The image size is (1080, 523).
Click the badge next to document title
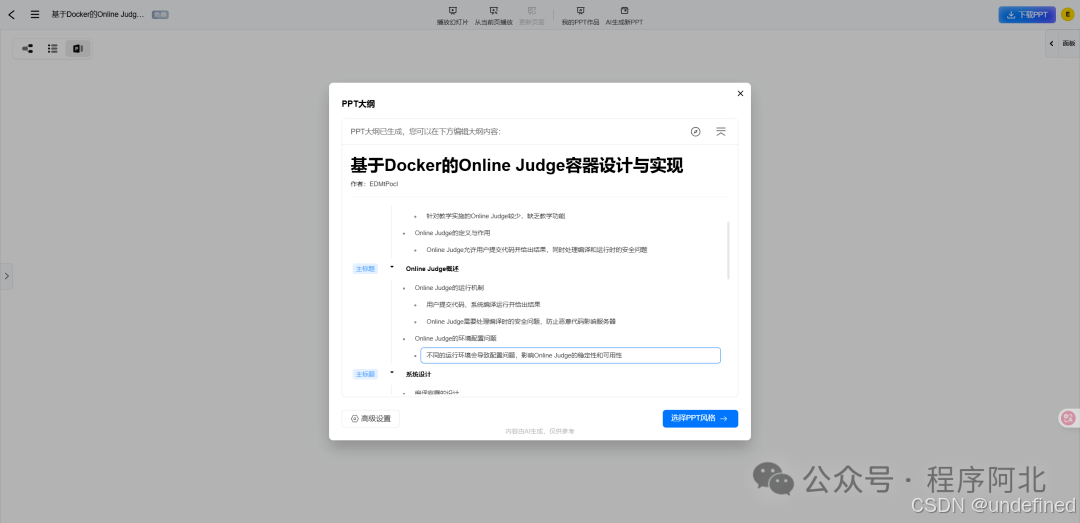[160, 14]
